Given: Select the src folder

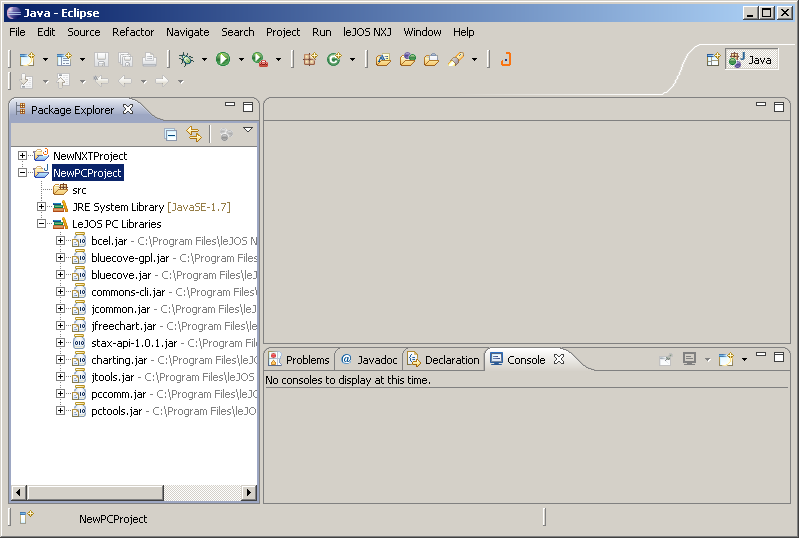Looking at the screenshot, I should pyautogui.click(x=79, y=190).
